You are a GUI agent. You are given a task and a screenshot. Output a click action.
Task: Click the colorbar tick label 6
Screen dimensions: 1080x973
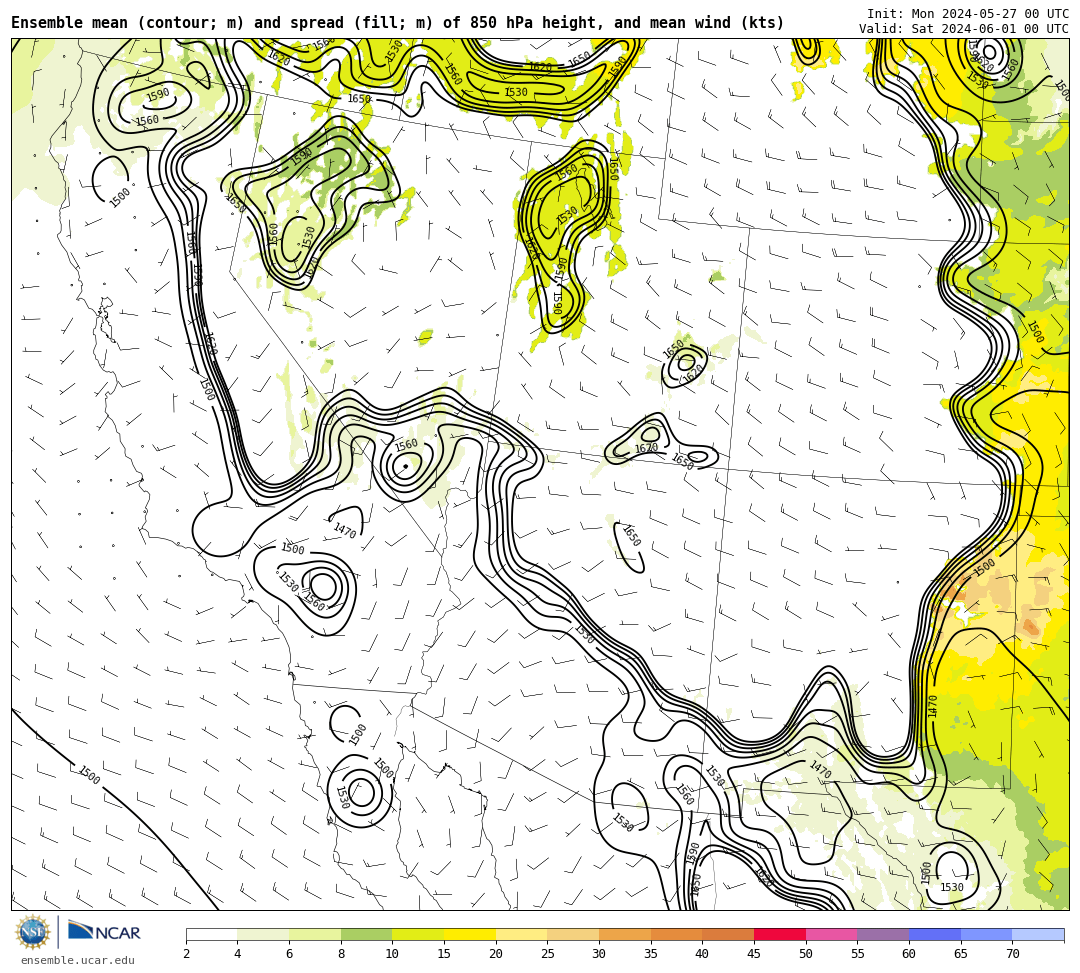coord(289,954)
